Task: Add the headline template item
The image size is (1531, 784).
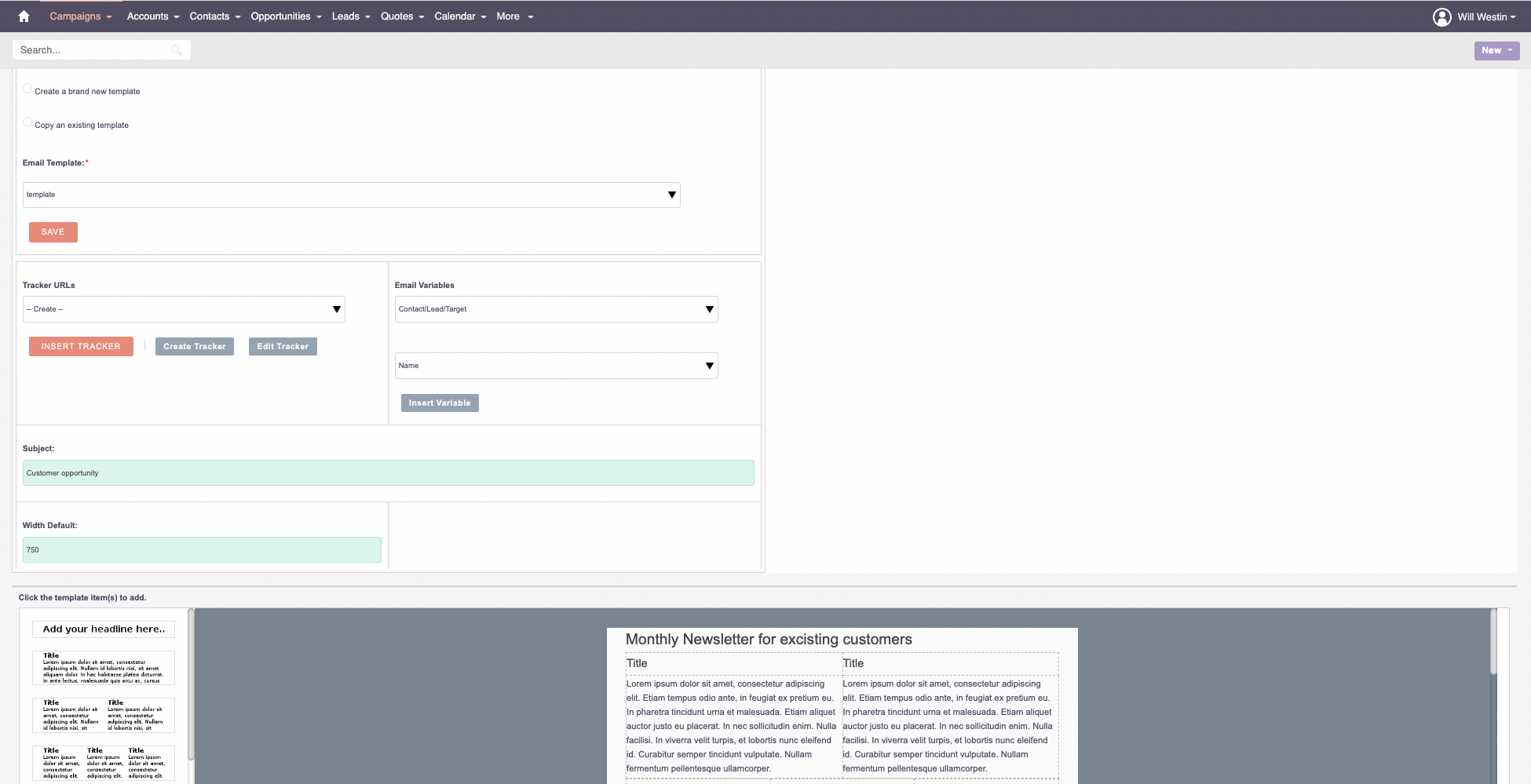Action: click(x=104, y=629)
